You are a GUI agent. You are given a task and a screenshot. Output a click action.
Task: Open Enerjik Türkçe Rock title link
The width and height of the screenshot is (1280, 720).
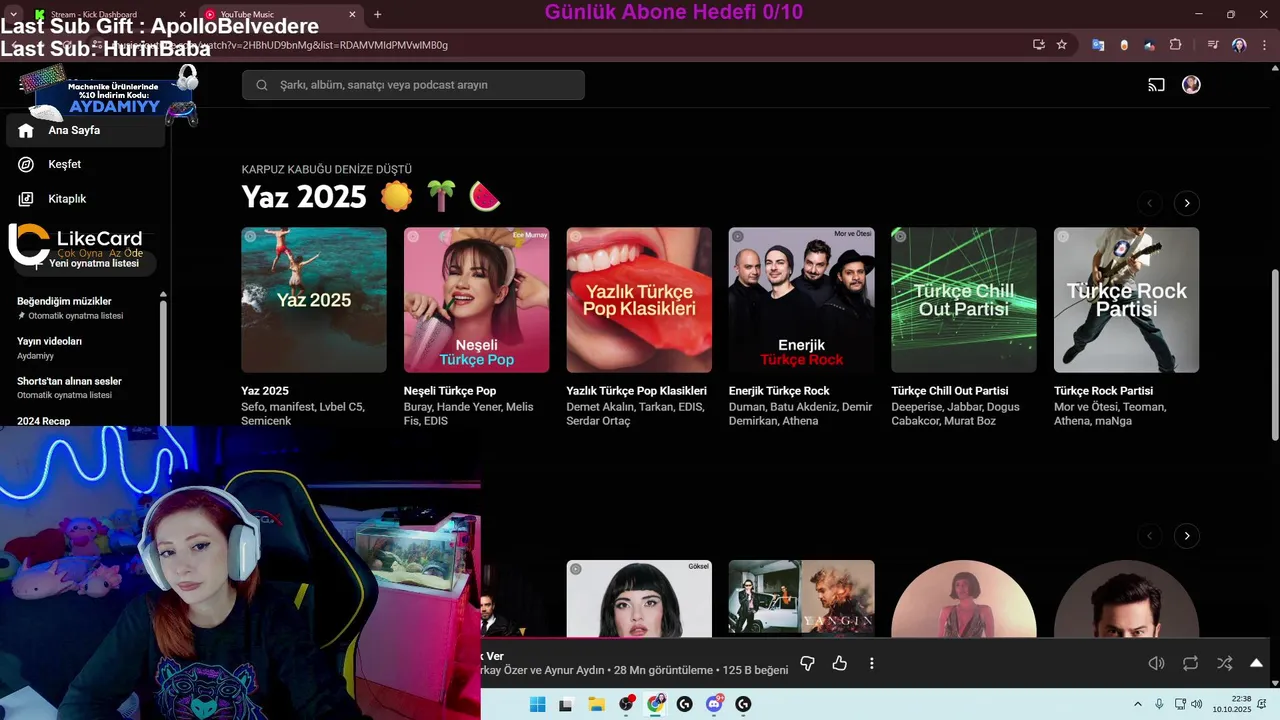pyautogui.click(x=779, y=391)
